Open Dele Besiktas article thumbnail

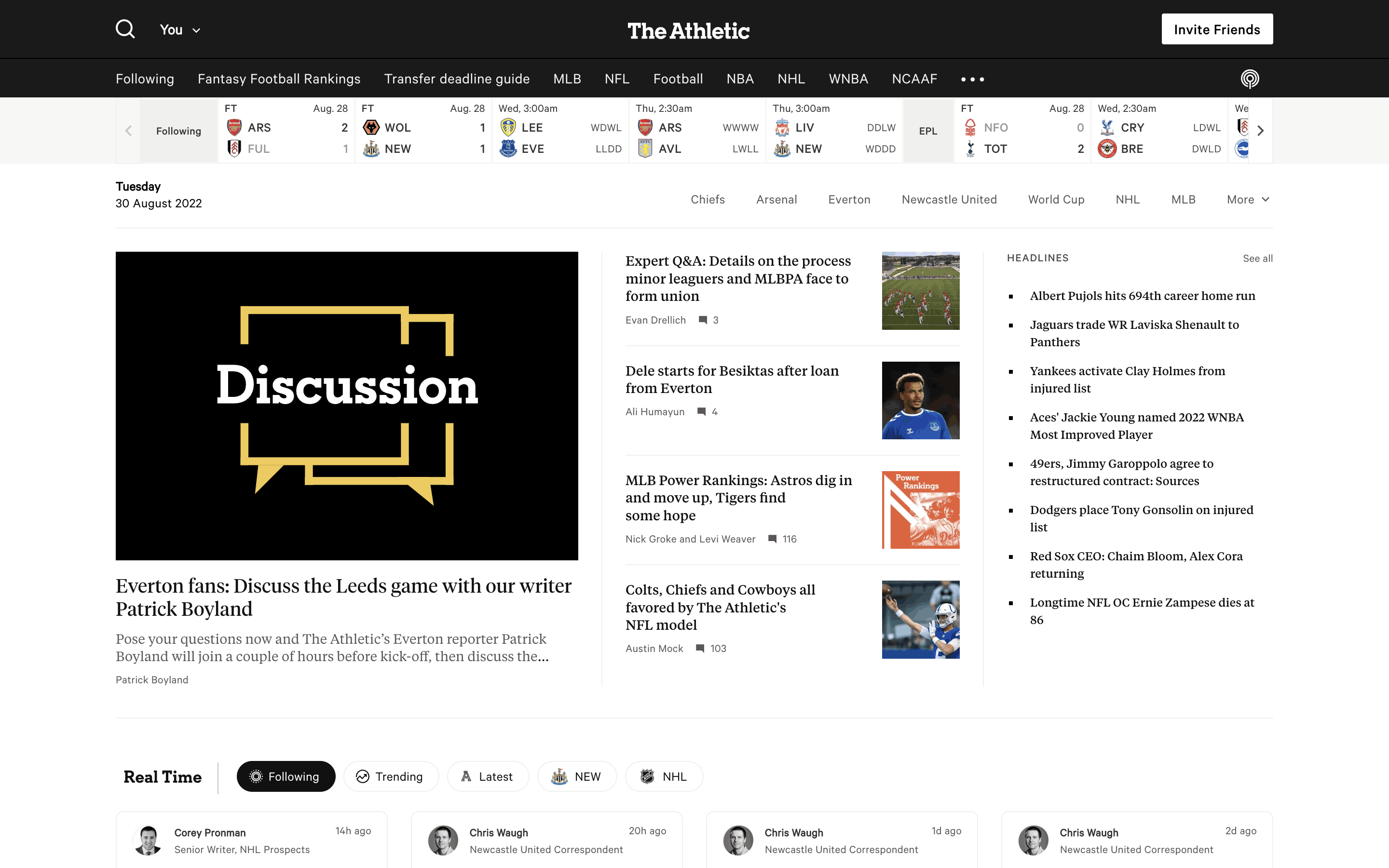point(920,400)
